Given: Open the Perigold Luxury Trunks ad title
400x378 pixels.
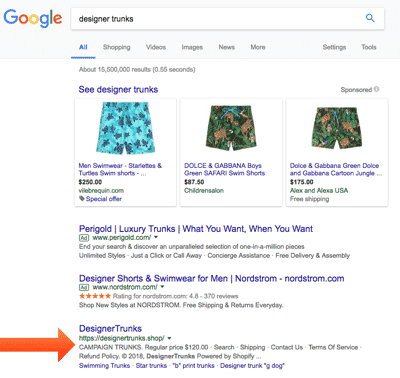Looking at the screenshot, I should tap(196, 229).
